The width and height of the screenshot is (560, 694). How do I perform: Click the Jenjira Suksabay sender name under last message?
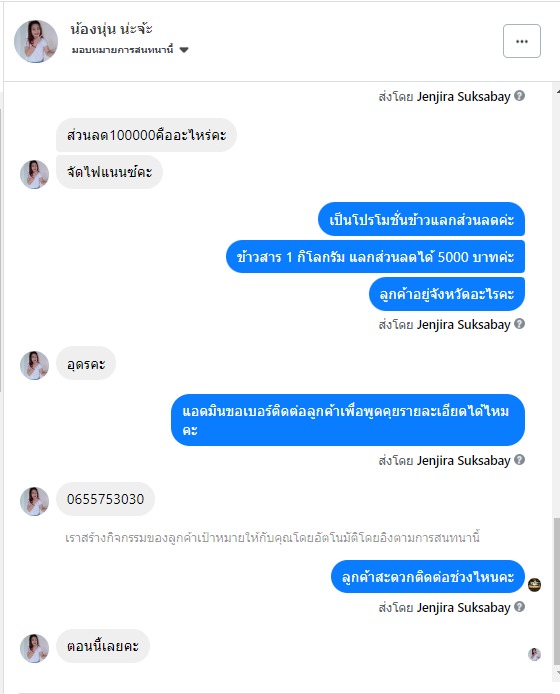pyautogui.click(x=463, y=607)
